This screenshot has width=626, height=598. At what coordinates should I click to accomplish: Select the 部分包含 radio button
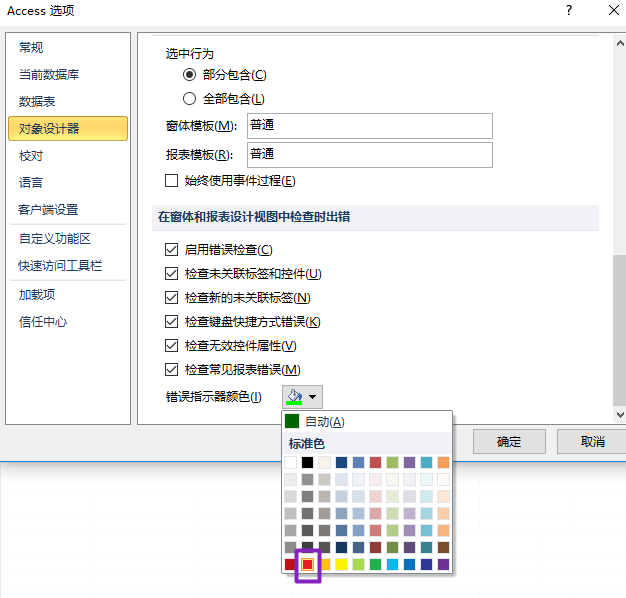[x=189, y=75]
